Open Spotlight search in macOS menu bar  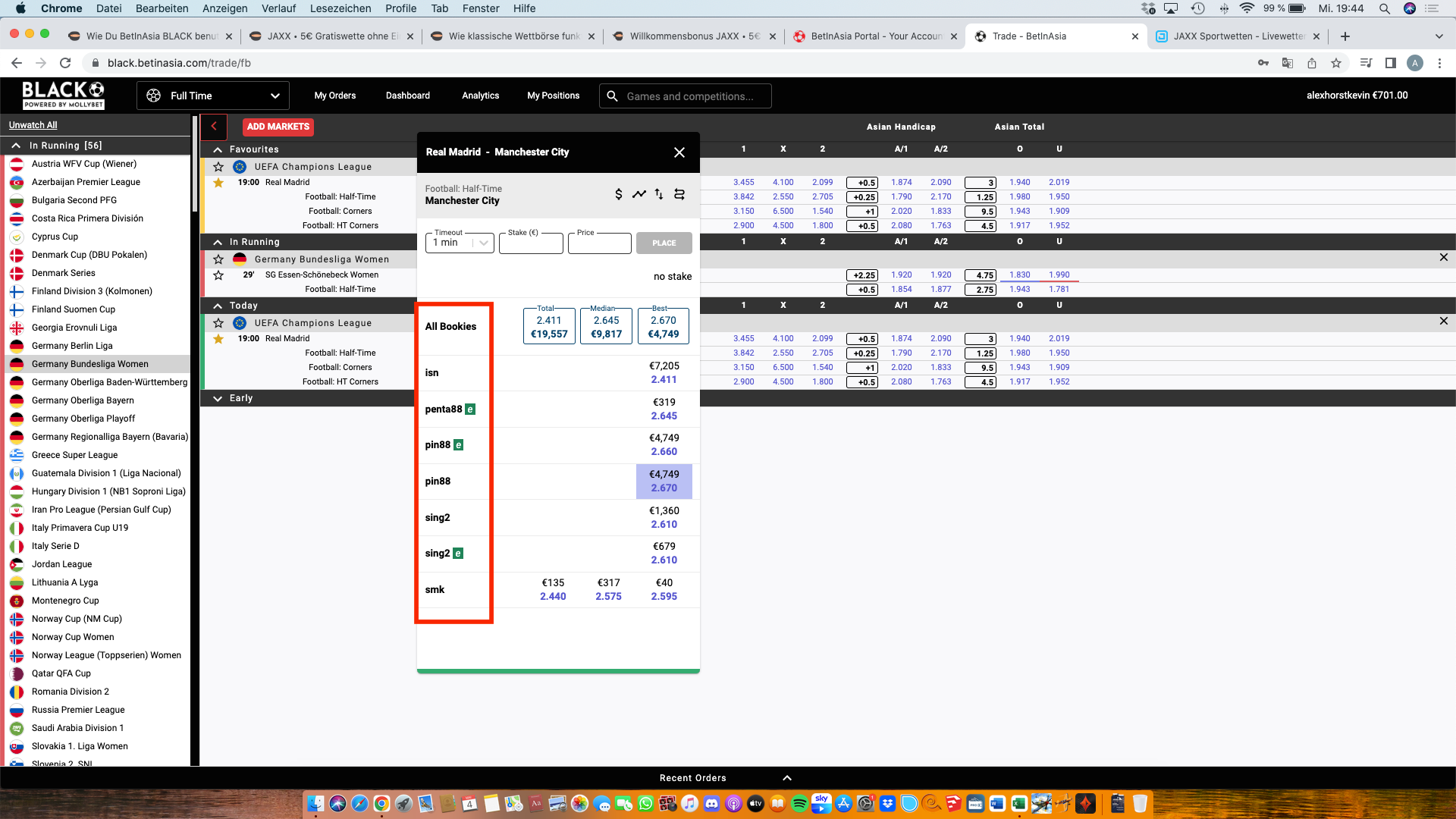click(1385, 8)
